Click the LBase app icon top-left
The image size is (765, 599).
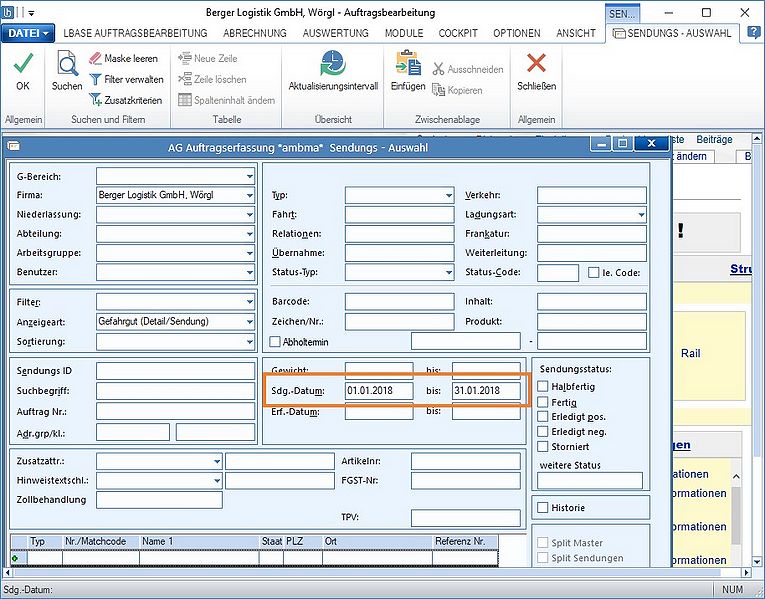click(7, 12)
